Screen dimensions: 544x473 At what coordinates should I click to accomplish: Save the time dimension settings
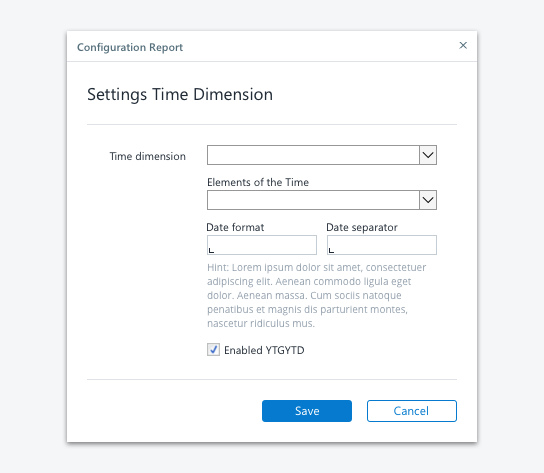click(307, 411)
